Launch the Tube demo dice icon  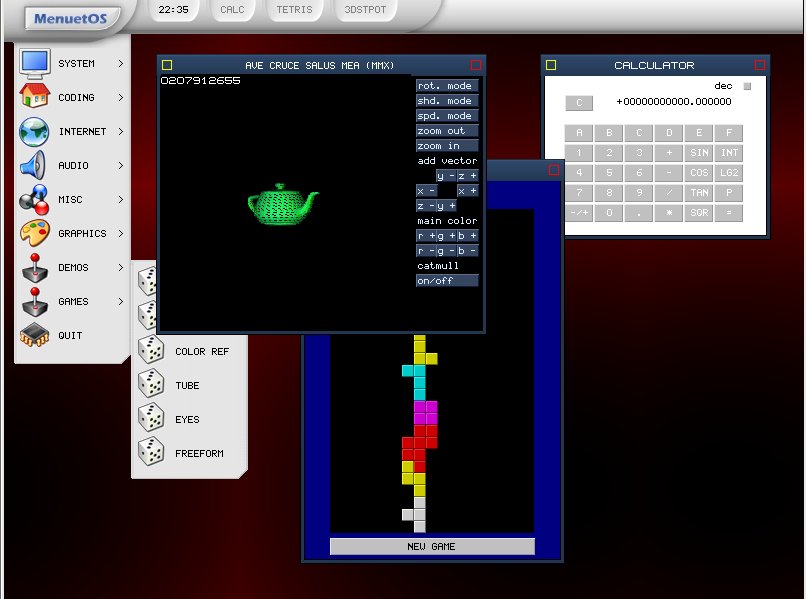coord(151,385)
